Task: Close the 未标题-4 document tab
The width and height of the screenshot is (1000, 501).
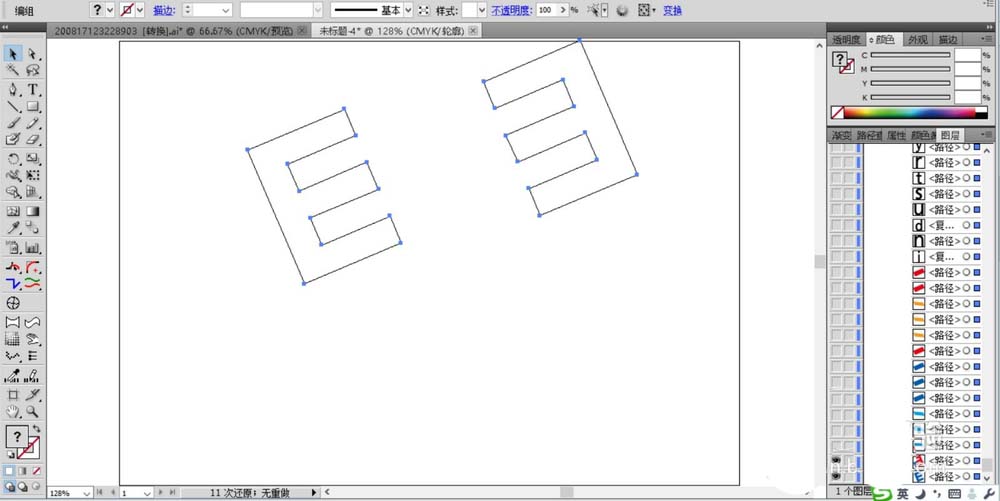Action: (x=473, y=30)
